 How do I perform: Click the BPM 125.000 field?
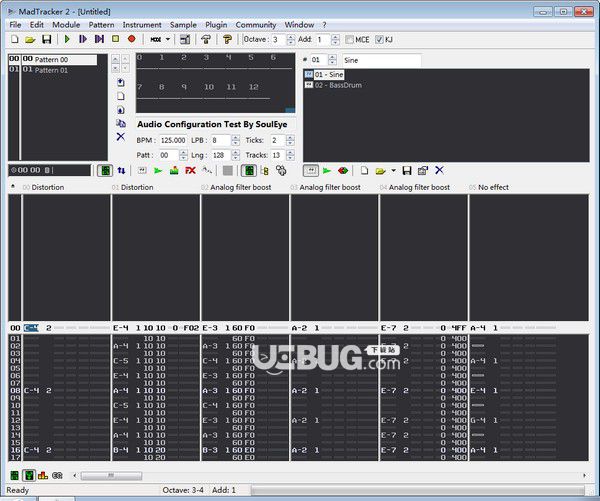[173, 140]
